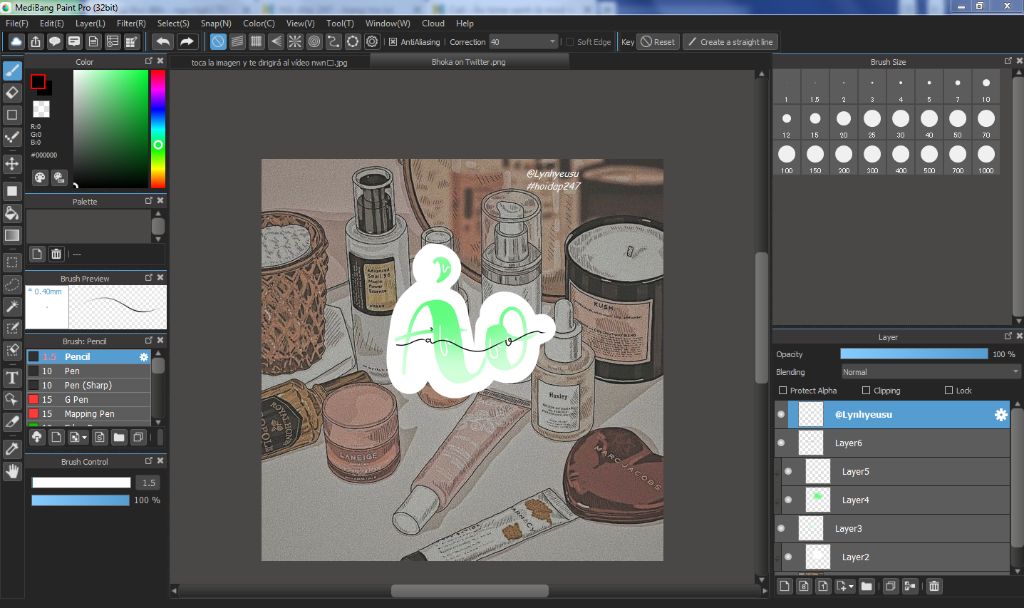Open settings gear for the Pencil brush
The width and height of the screenshot is (1024, 608).
click(x=144, y=357)
